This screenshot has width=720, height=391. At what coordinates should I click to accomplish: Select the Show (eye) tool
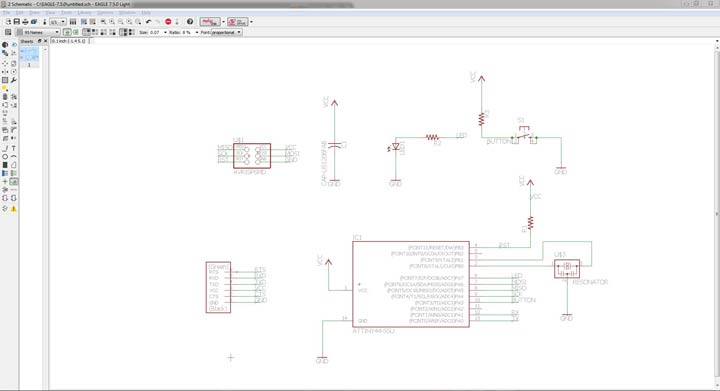click(x=14, y=45)
